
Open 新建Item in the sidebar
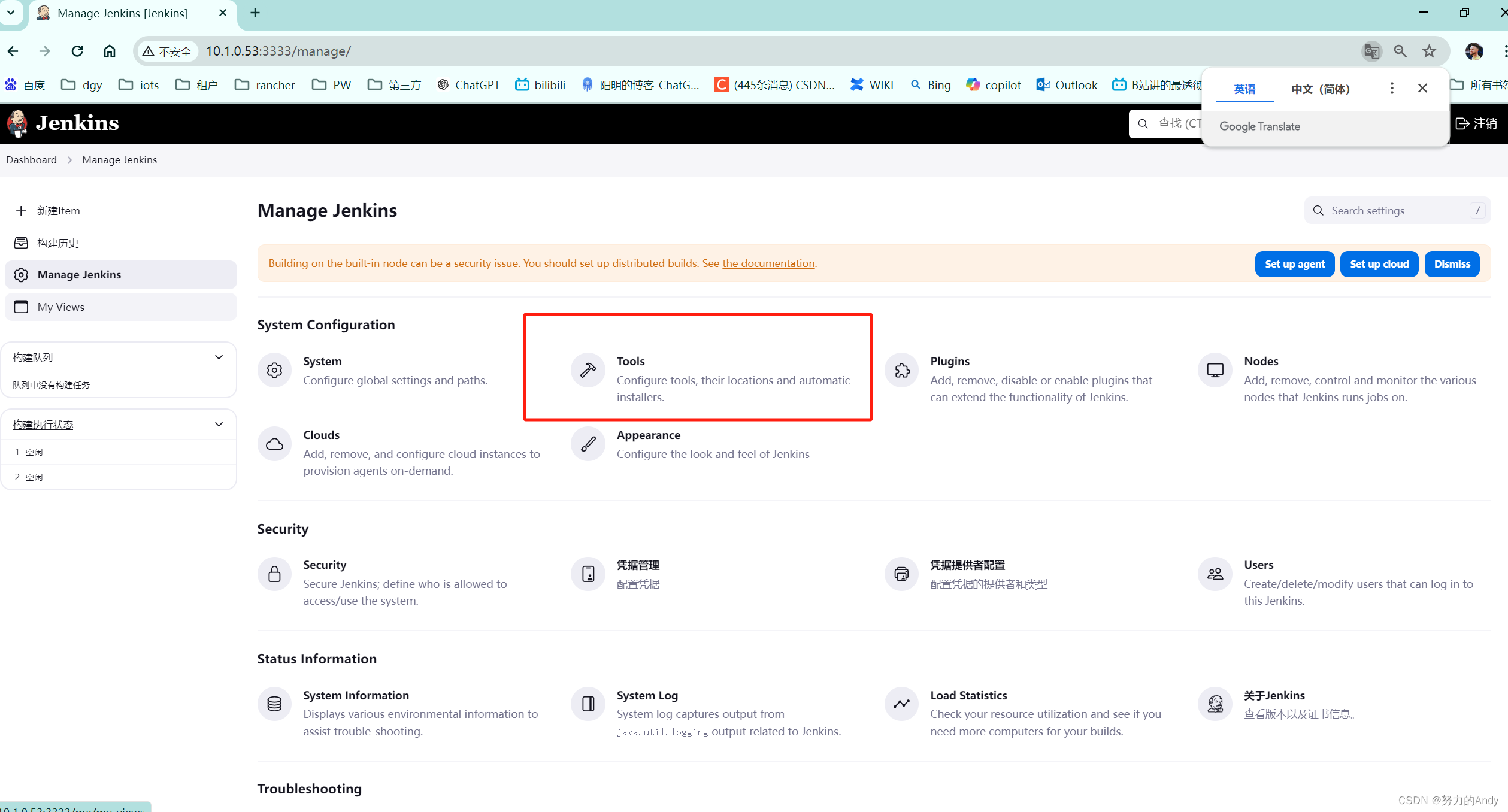[x=121, y=211]
